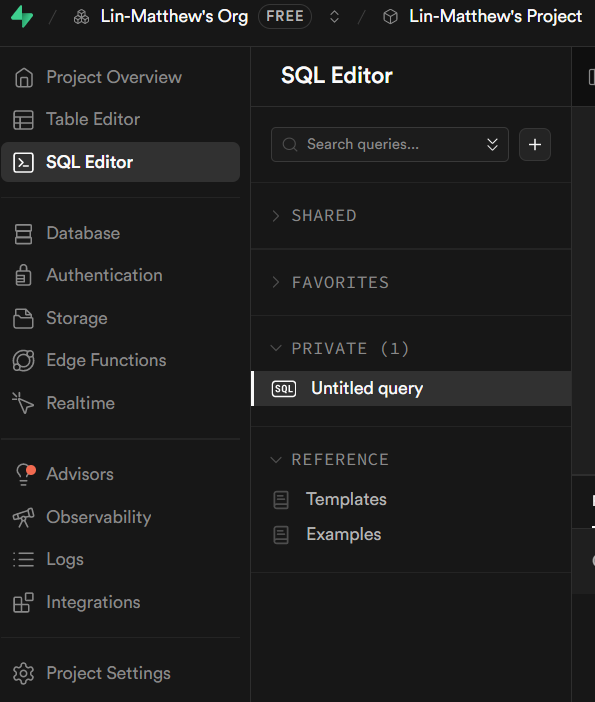595x702 pixels.
Task: Click the organization cubes icon
Action: point(81,17)
